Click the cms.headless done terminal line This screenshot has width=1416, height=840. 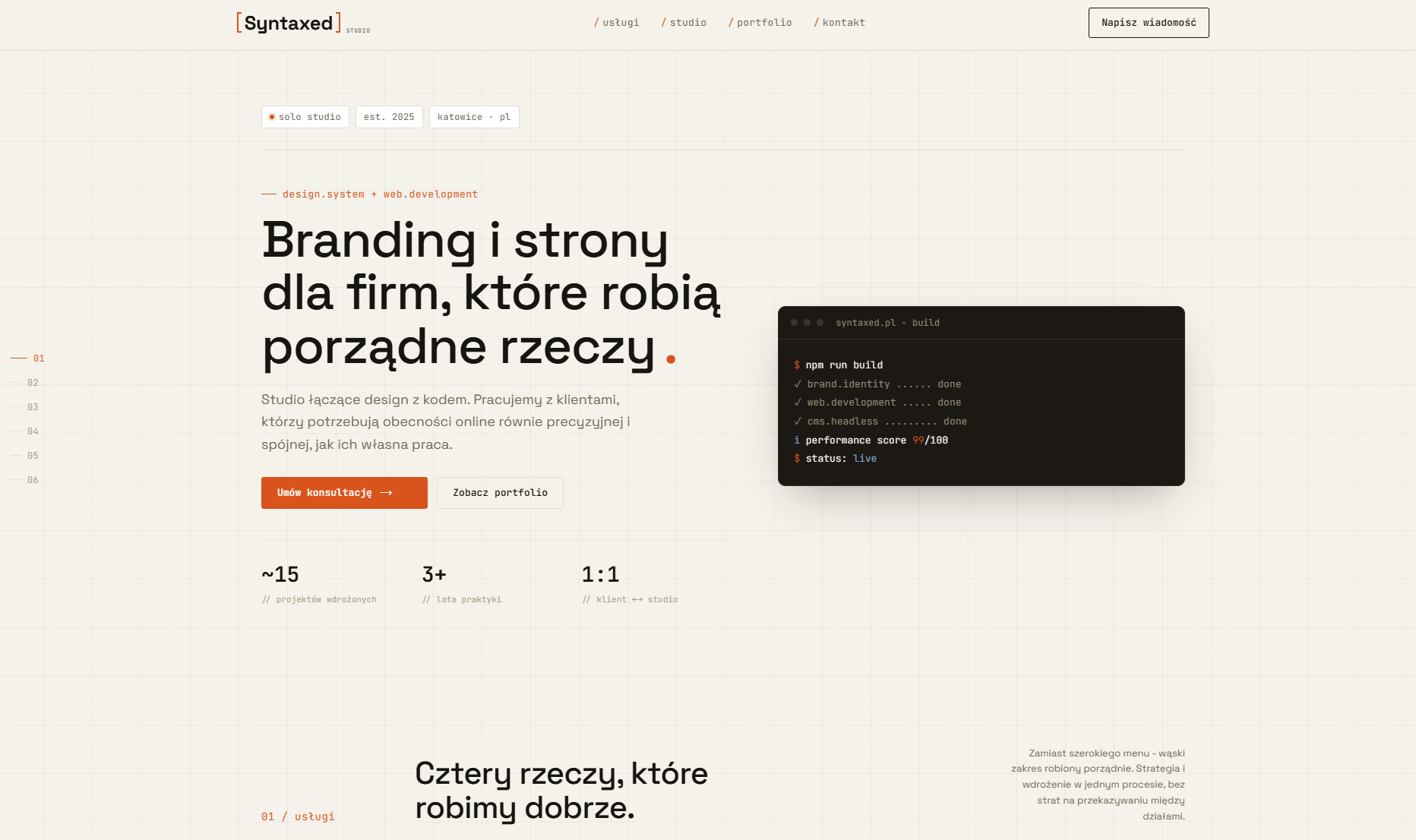click(x=880, y=422)
